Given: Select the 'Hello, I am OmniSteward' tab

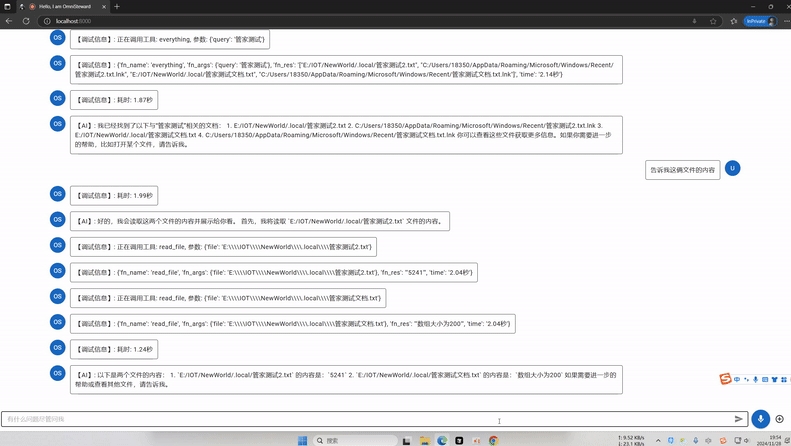Looking at the screenshot, I should click(x=68, y=6).
